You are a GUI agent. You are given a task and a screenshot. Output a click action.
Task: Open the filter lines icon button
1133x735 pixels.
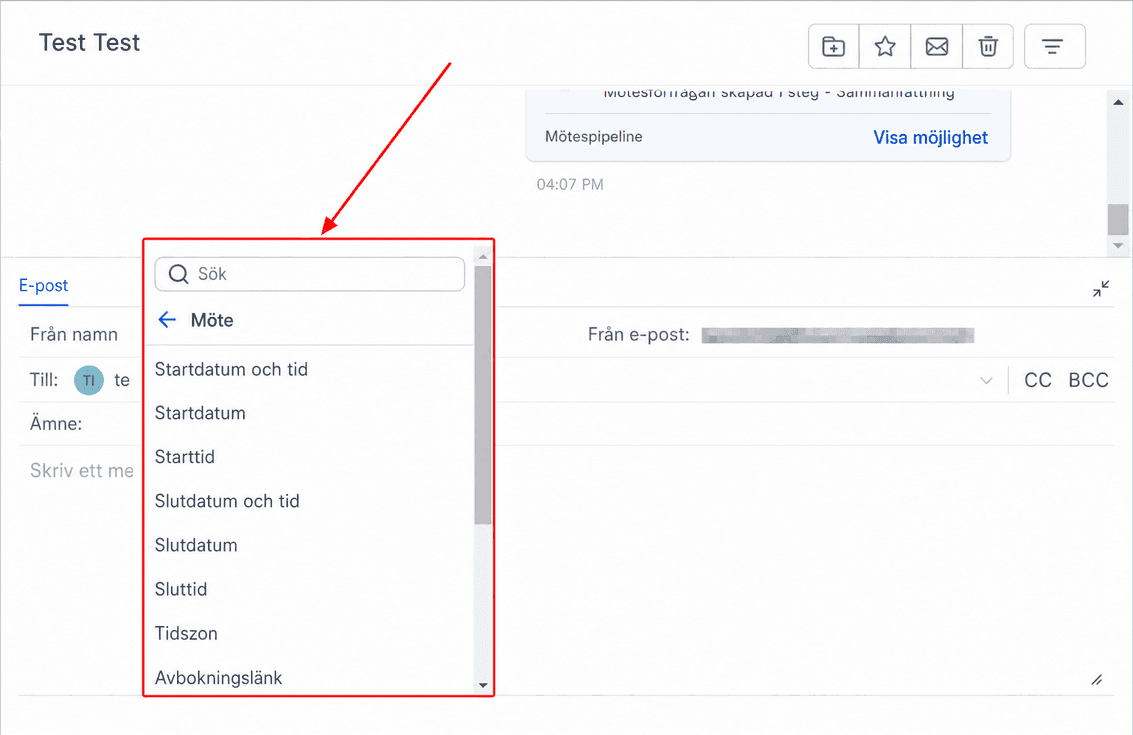[x=1054, y=46]
